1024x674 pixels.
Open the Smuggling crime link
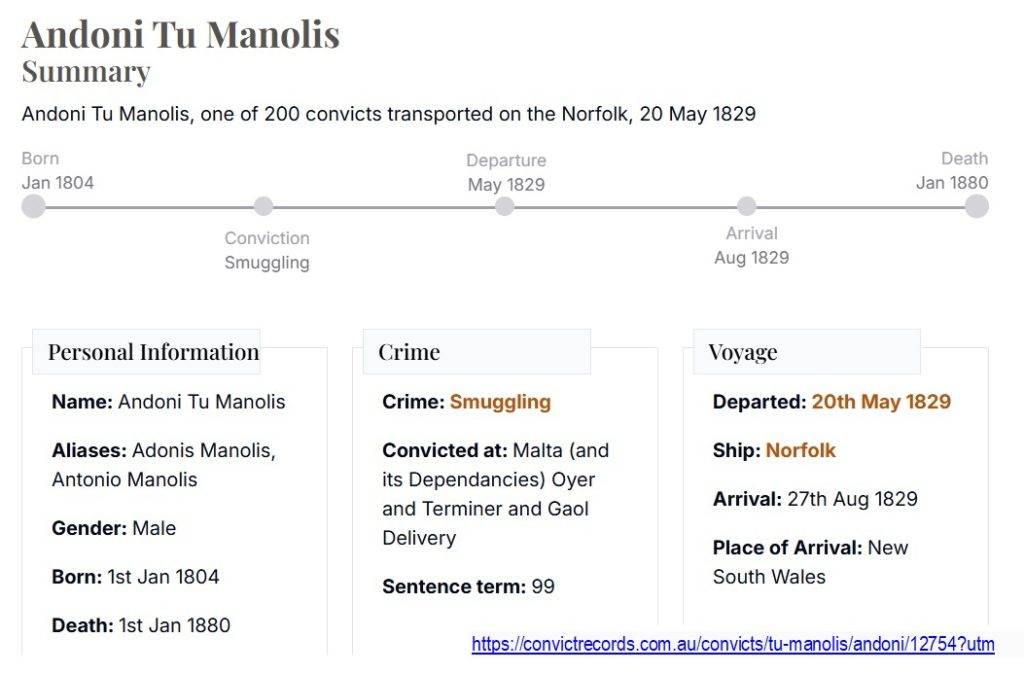pos(500,402)
